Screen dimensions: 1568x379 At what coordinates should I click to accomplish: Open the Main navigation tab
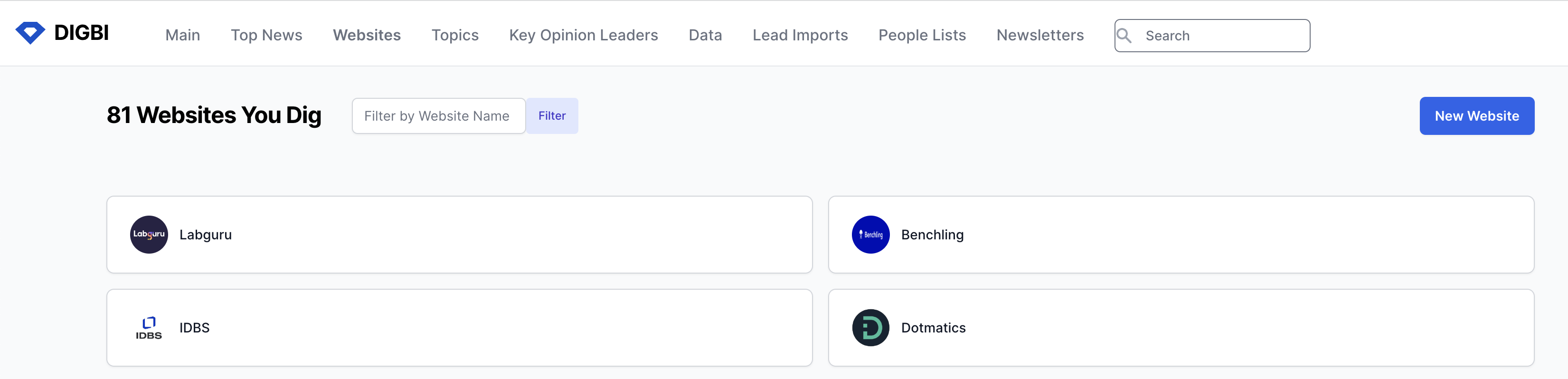(183, 35)
